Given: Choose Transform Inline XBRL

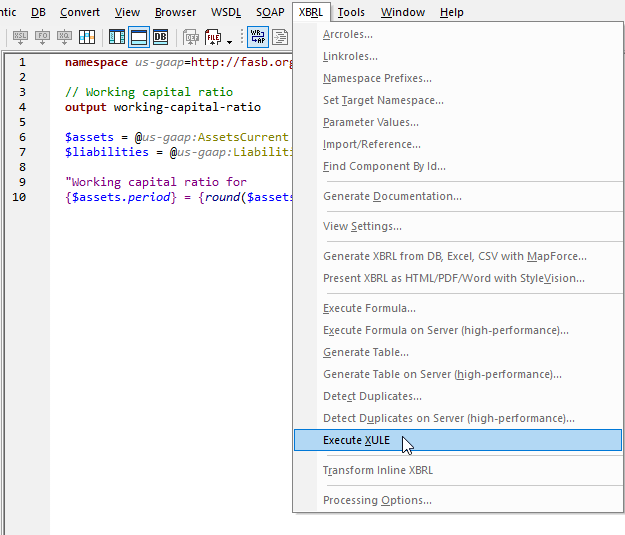Looking at the screenshot, I should [x=377, y=470].
